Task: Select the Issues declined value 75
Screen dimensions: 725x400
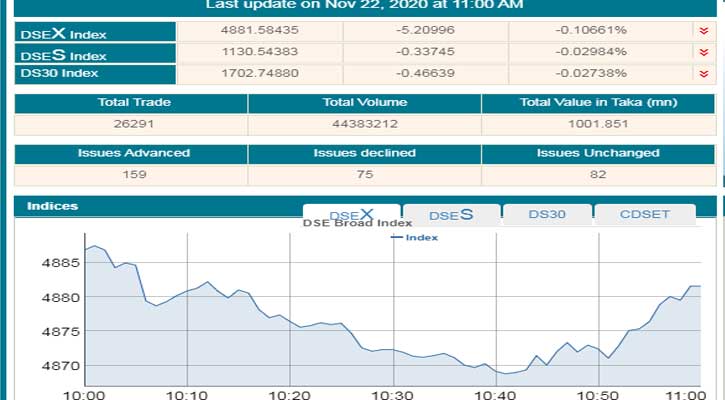Action: tap(364, 174)
